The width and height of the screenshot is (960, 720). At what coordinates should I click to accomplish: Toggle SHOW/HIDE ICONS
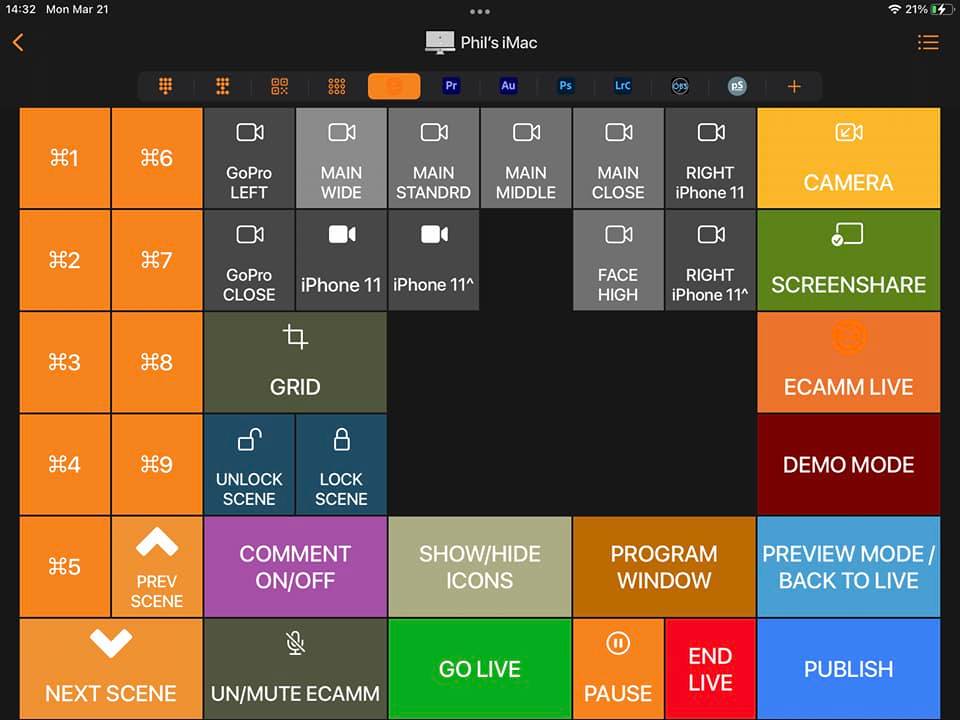coord(479,566)
